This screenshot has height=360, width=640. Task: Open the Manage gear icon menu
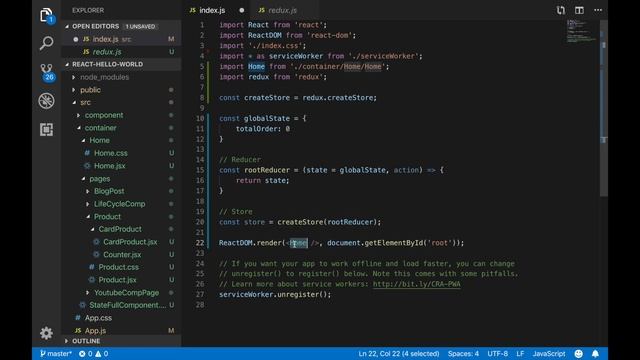tap(47, 333)
